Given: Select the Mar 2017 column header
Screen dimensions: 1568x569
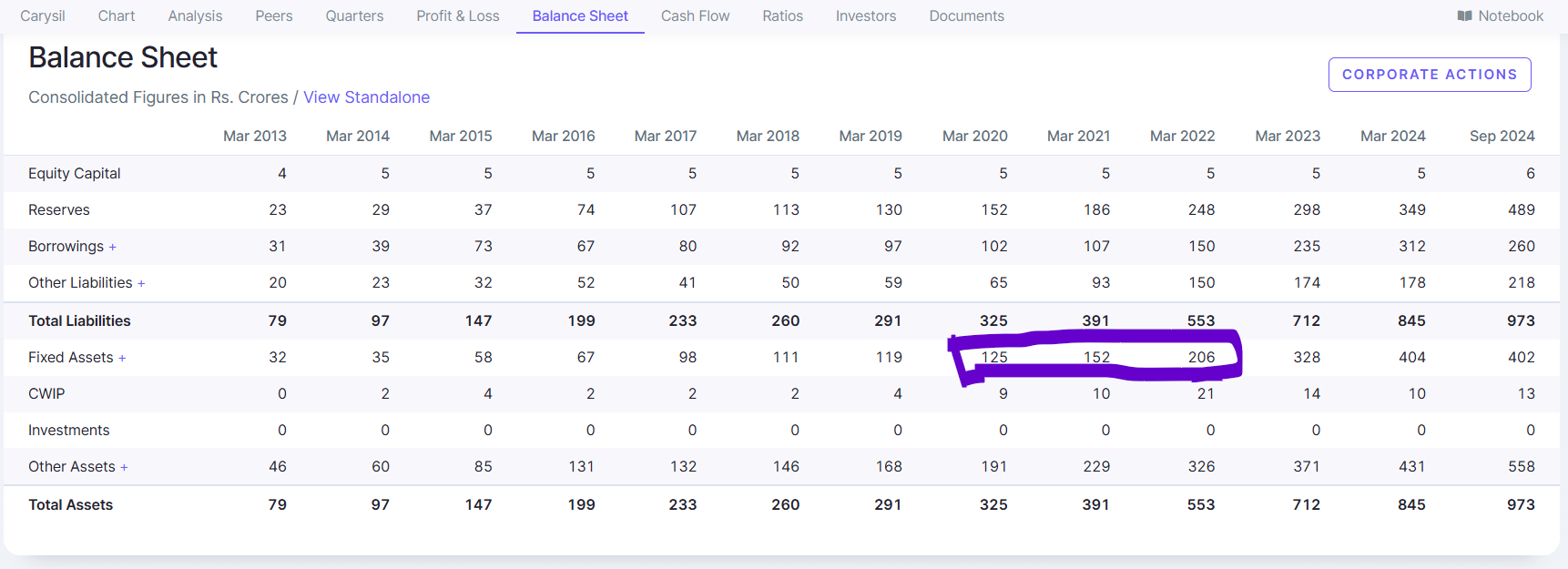Looking at the screenshot, I should [x=666, y=136].
